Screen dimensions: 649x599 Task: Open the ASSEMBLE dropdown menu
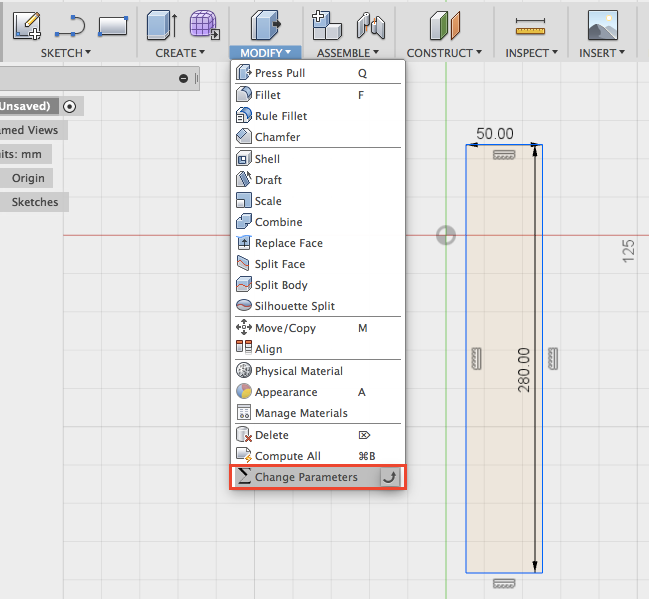pyautogui.click(x=348, y=53)
